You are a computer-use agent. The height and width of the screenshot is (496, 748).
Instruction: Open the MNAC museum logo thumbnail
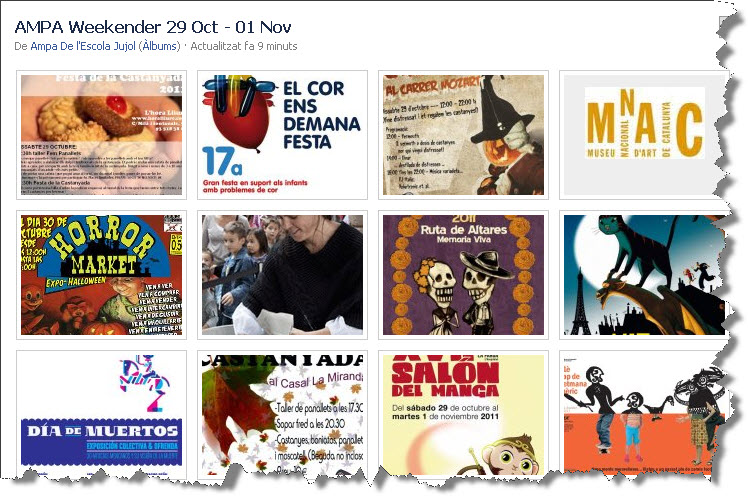pyautogui.click(x=644, y=134)
